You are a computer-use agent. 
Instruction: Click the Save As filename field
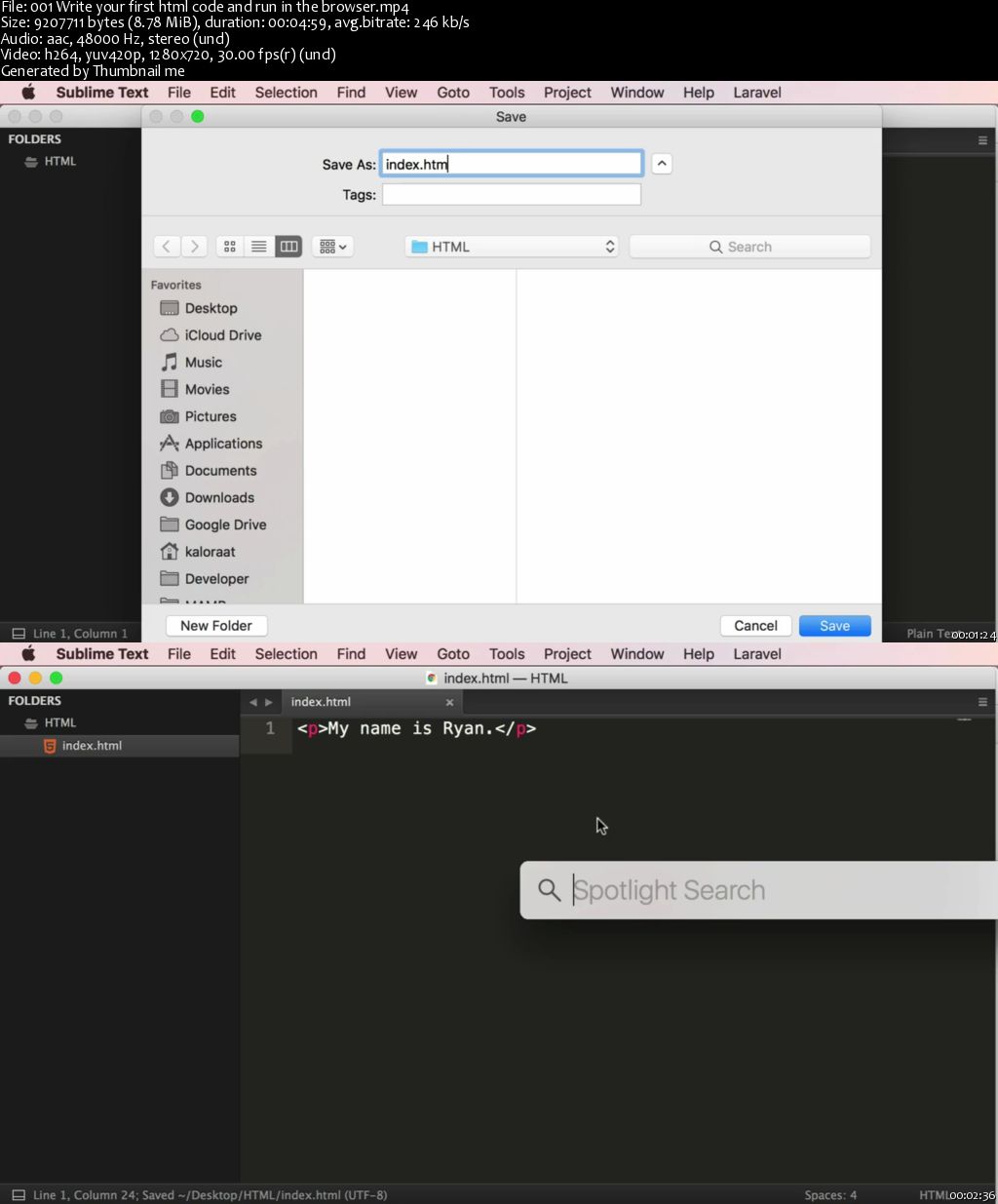click(x=512, y=164)
